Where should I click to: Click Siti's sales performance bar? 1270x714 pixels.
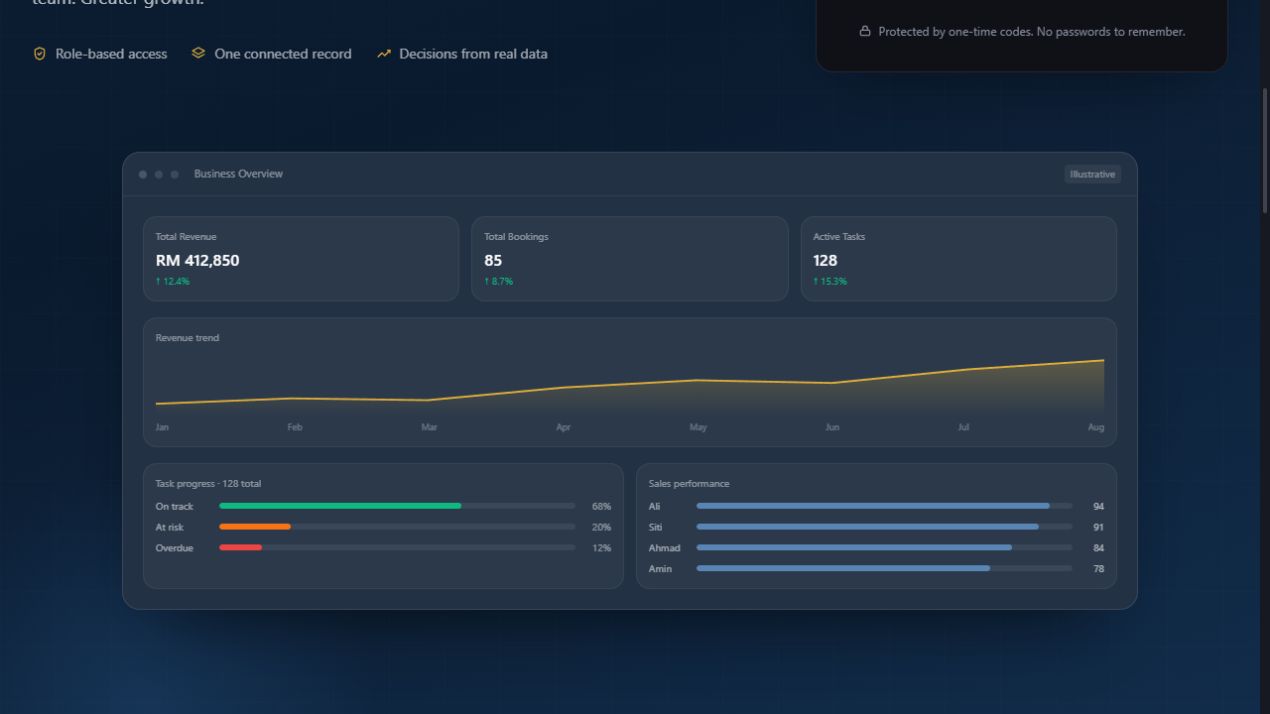pos(868,527)
